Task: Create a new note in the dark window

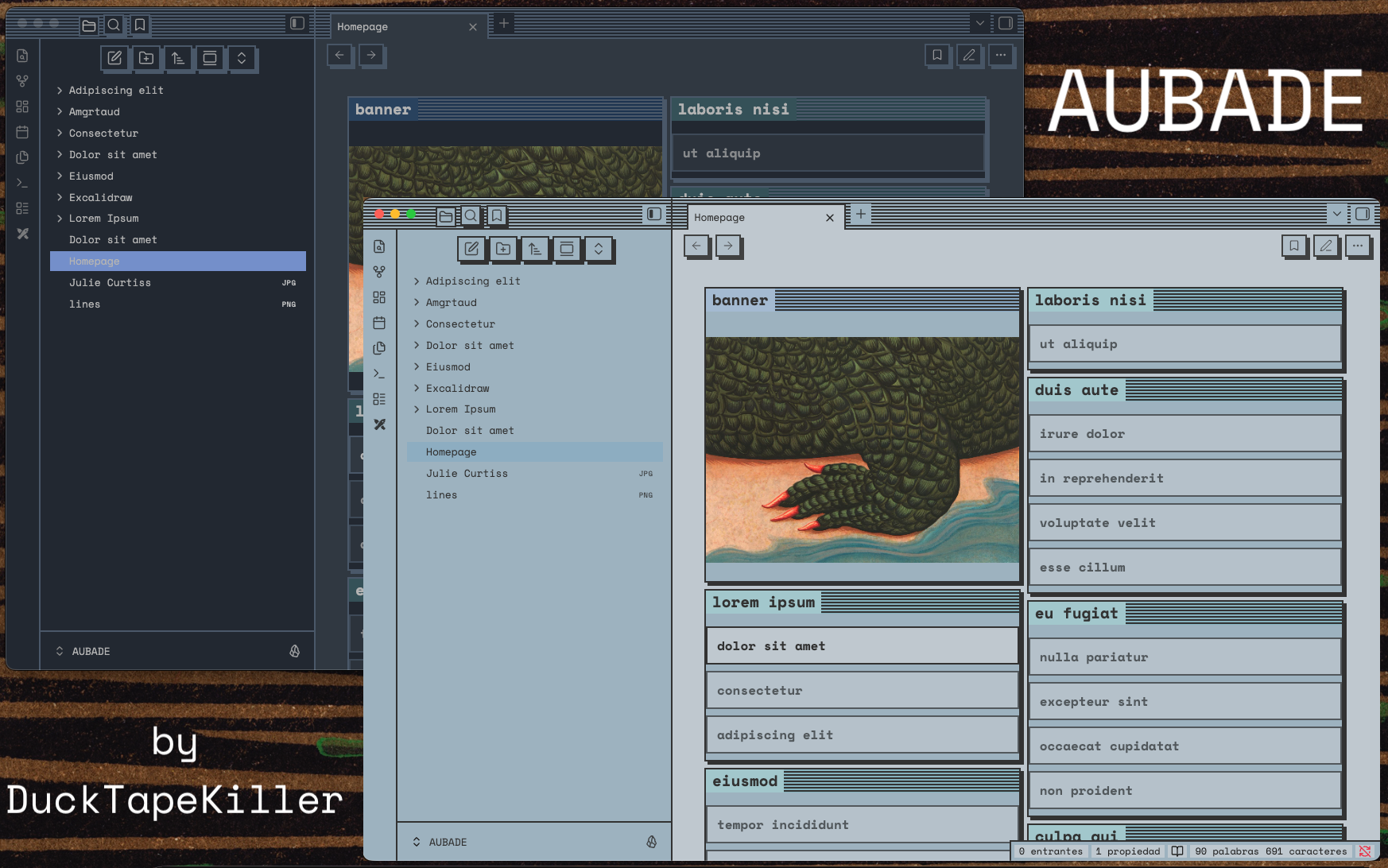Action: pyautogui.click(x=114, y=58)
